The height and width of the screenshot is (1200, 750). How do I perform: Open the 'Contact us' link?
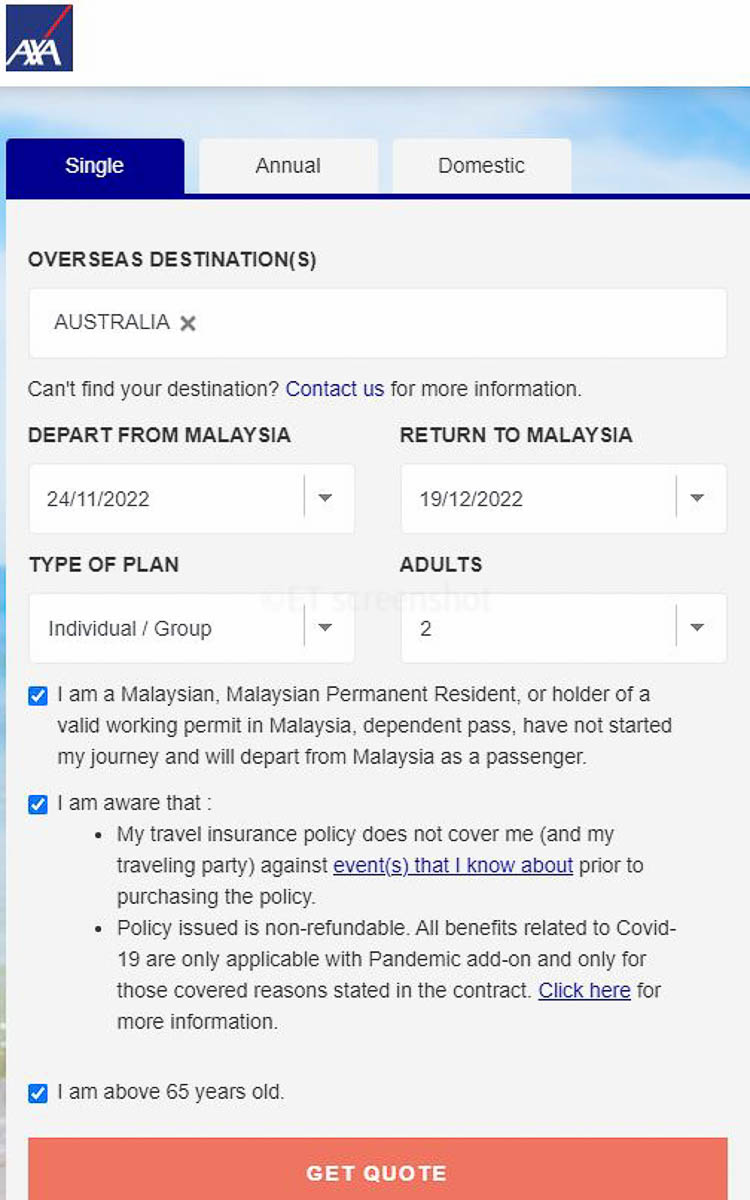coord(335,389)
